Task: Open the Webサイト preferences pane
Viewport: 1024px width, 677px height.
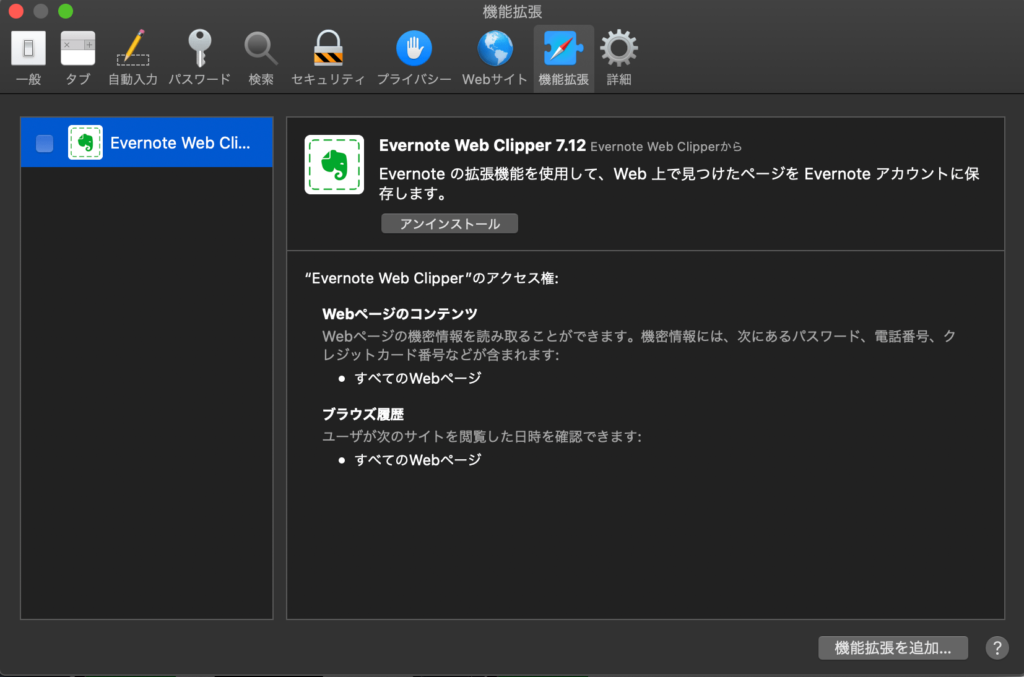Action: [494, 58]
